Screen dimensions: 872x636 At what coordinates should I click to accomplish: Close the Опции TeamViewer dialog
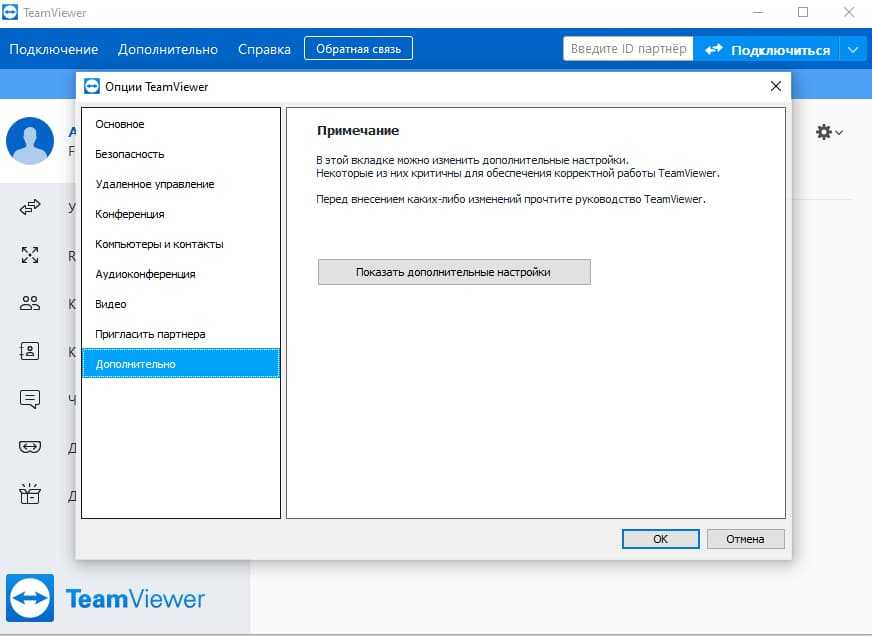(x=776, y=86)
